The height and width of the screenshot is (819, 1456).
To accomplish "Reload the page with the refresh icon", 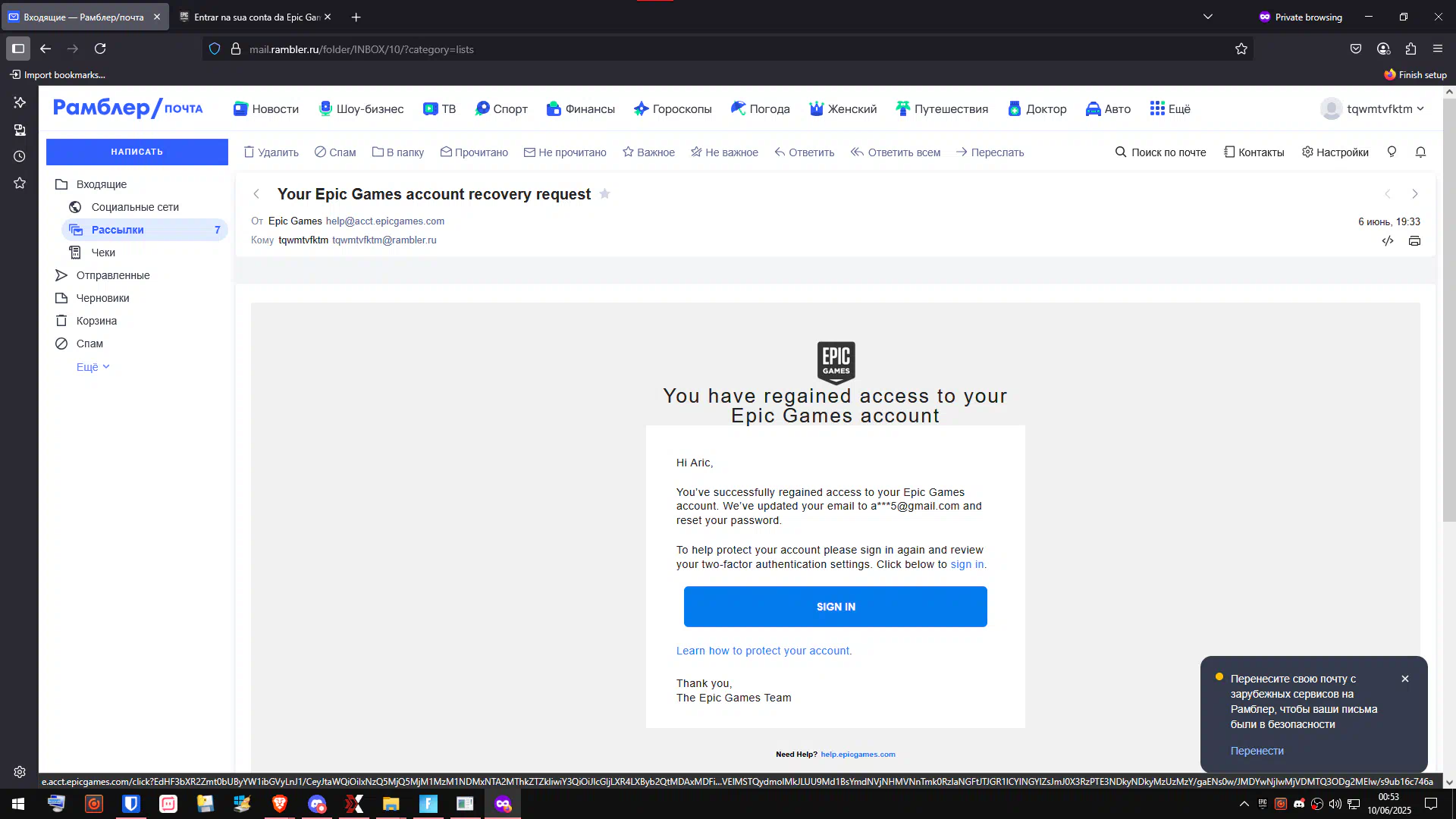I will [100, 49].
